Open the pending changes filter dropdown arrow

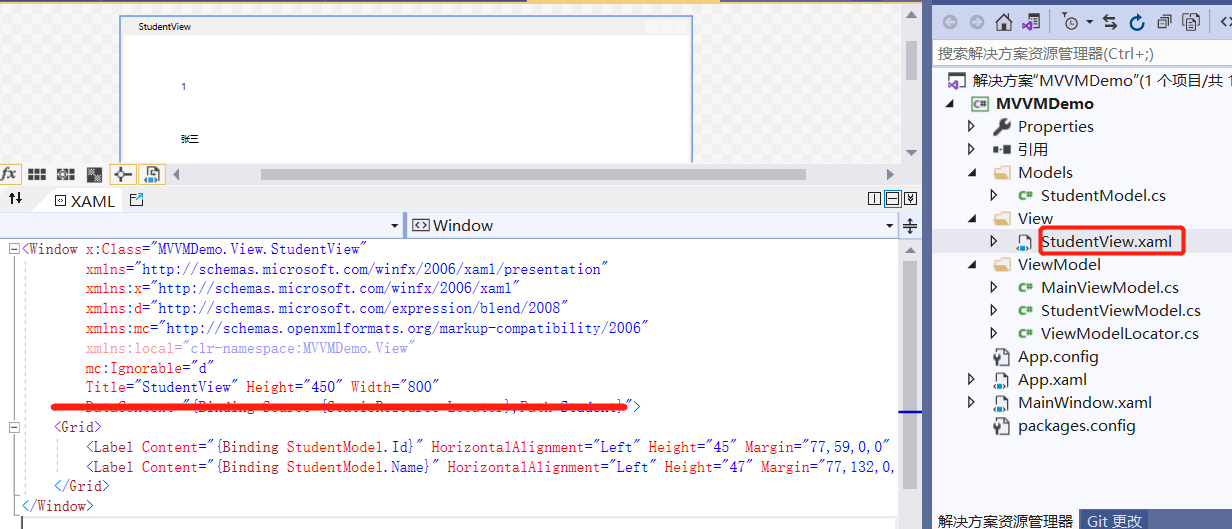click(x=1089, y=22)
